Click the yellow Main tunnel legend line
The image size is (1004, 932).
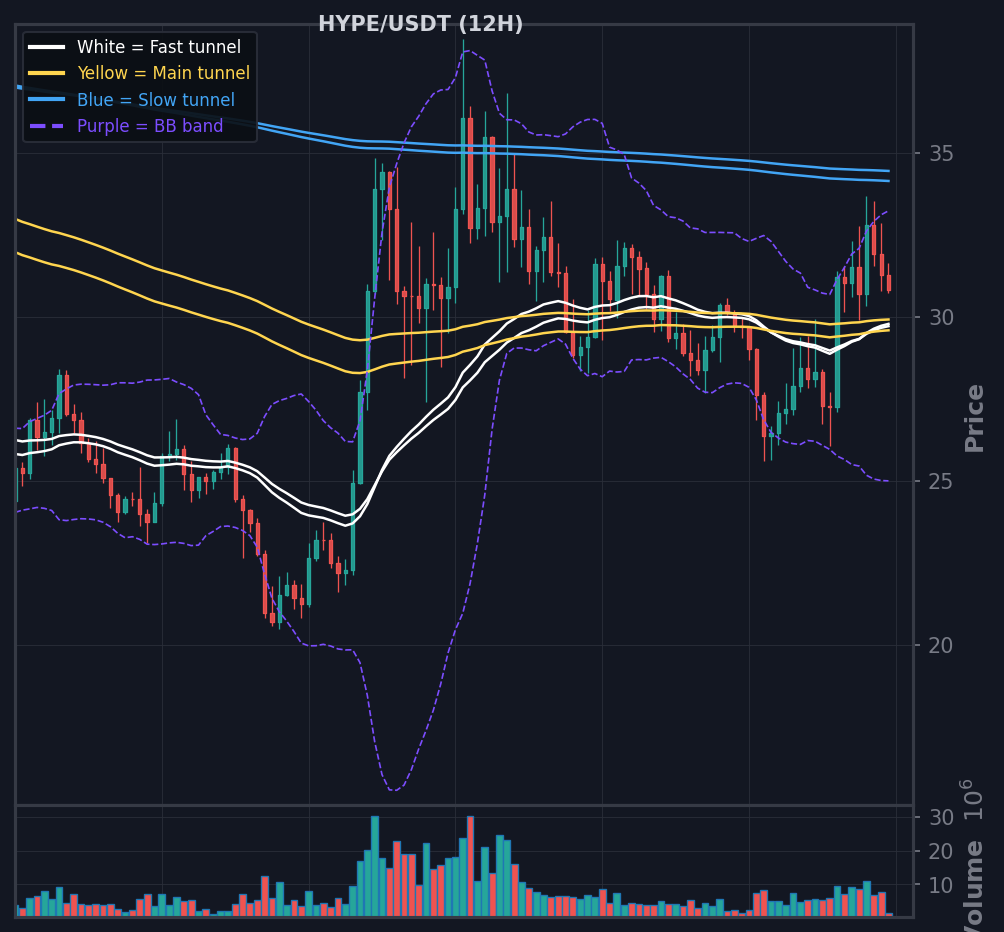point(47,73)
